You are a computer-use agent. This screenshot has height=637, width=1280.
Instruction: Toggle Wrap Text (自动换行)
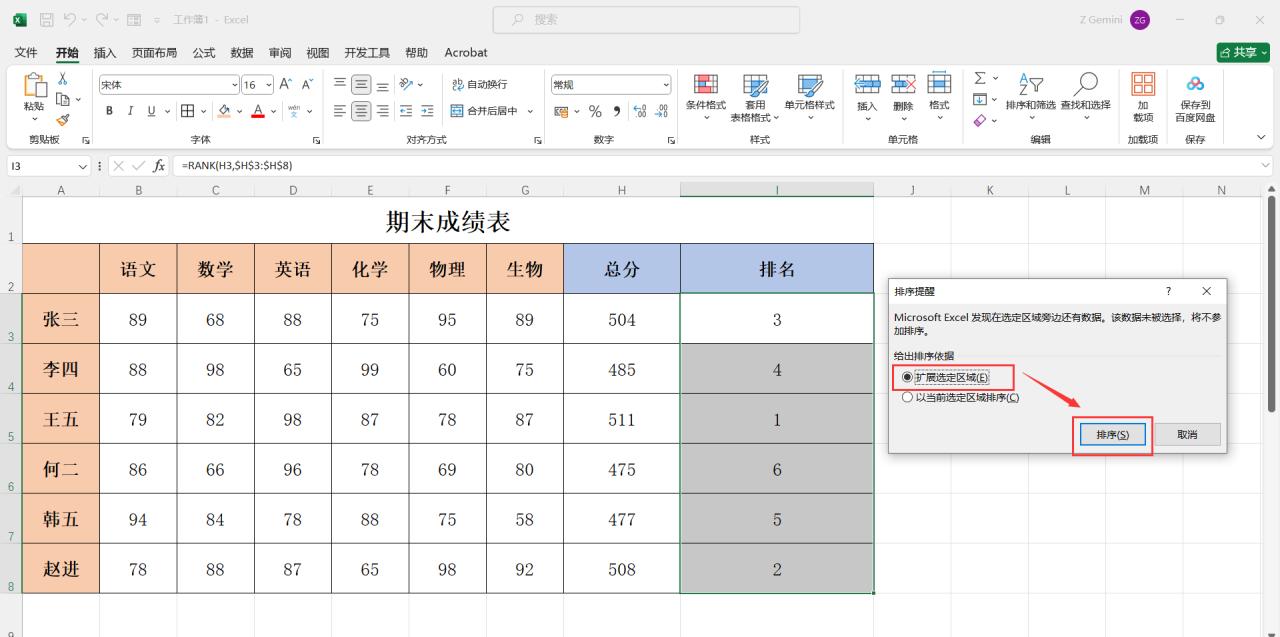point(480,85)
